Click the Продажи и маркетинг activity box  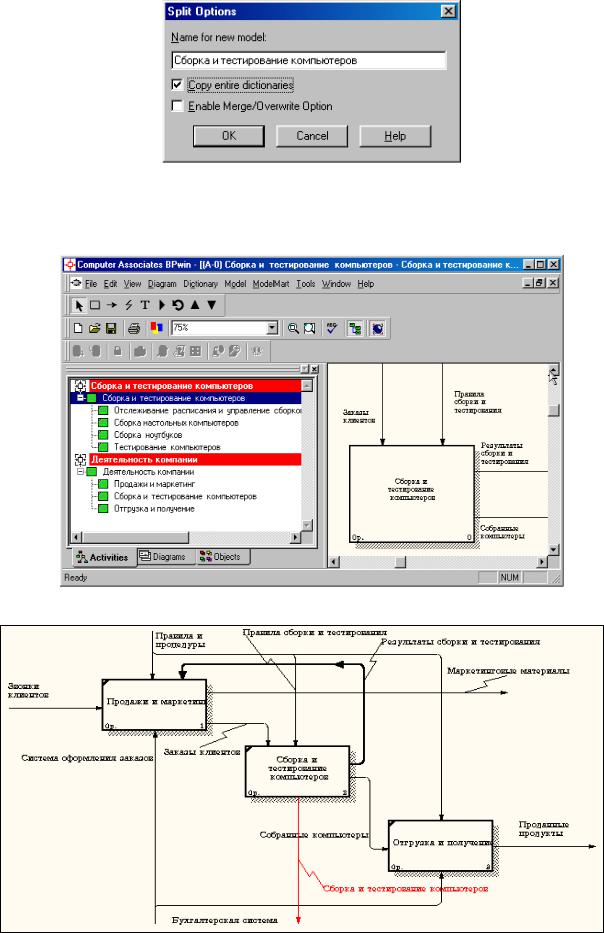(154, 705)
